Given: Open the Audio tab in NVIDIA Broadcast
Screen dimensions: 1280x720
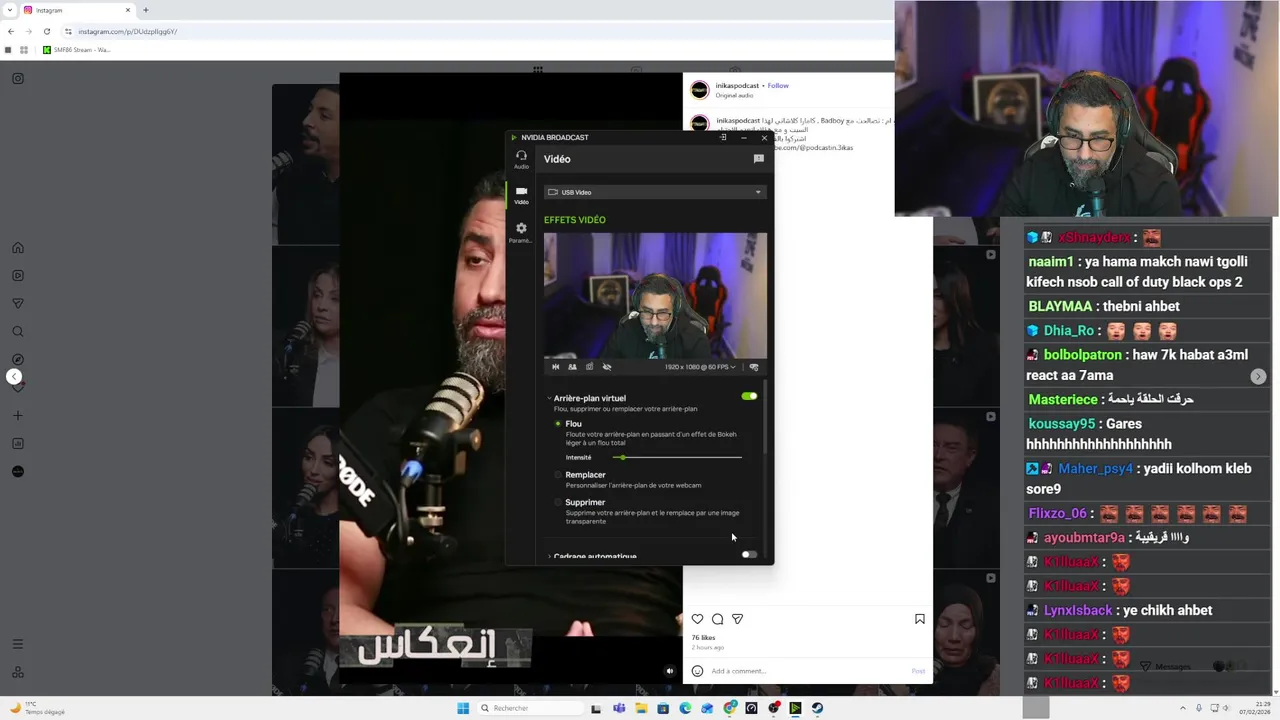Looking at the screenshot, I should (x=521, y=159).
